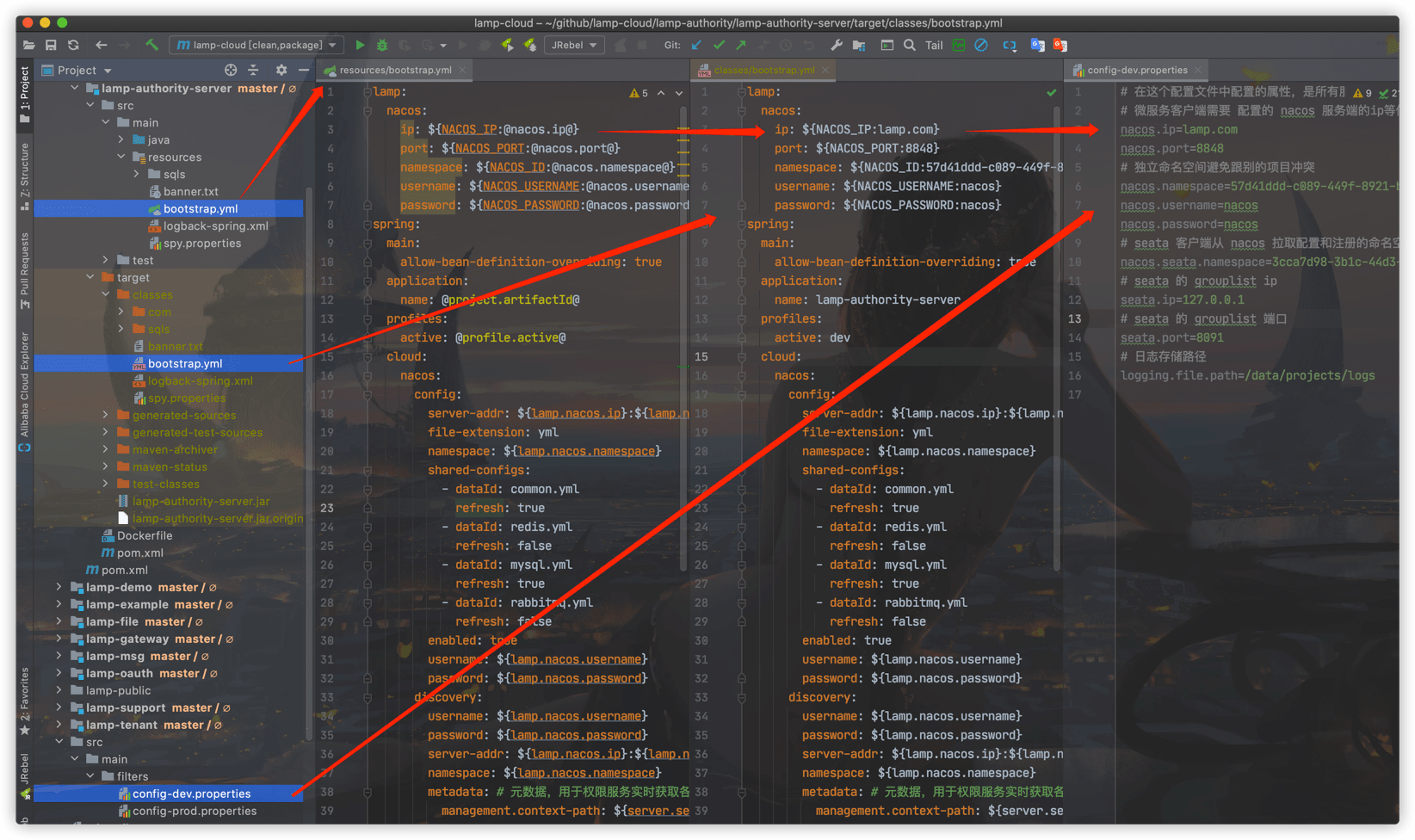Open Dockerfile in the project tree

click(x=145, y=535)
